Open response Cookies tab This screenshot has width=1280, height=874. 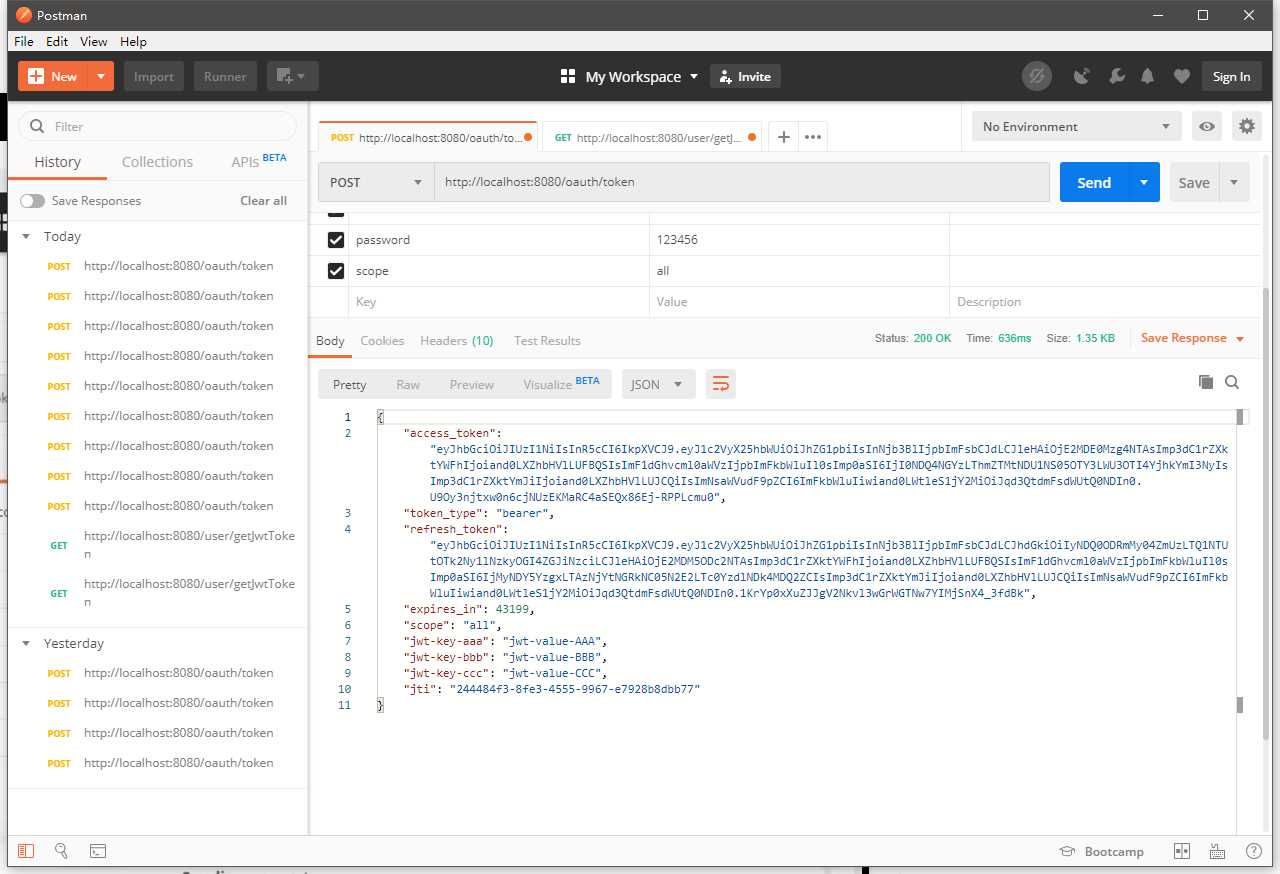pos(382,341)
